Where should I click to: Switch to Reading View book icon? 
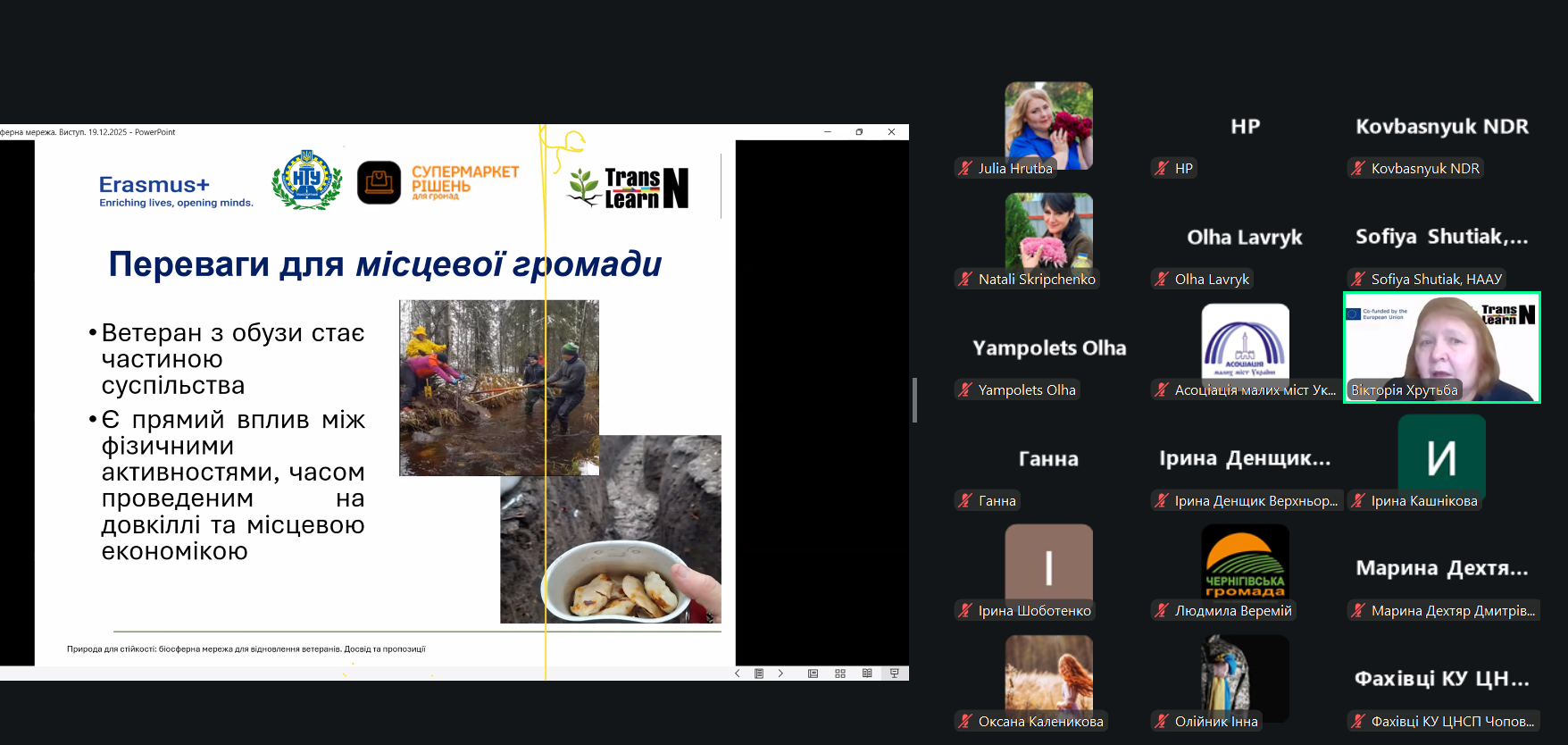pos(867,674)
